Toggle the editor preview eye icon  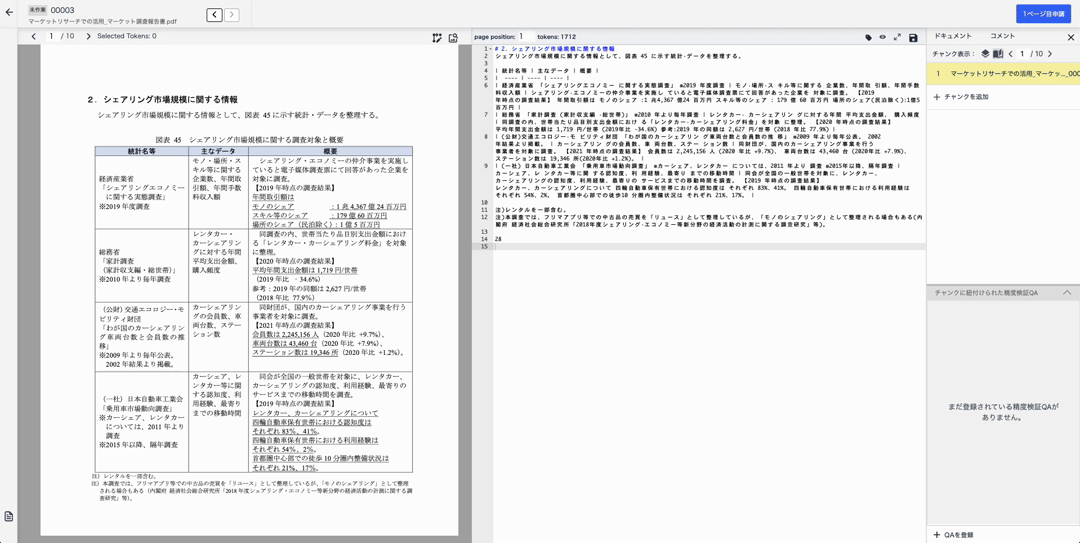tap(882, 37)
